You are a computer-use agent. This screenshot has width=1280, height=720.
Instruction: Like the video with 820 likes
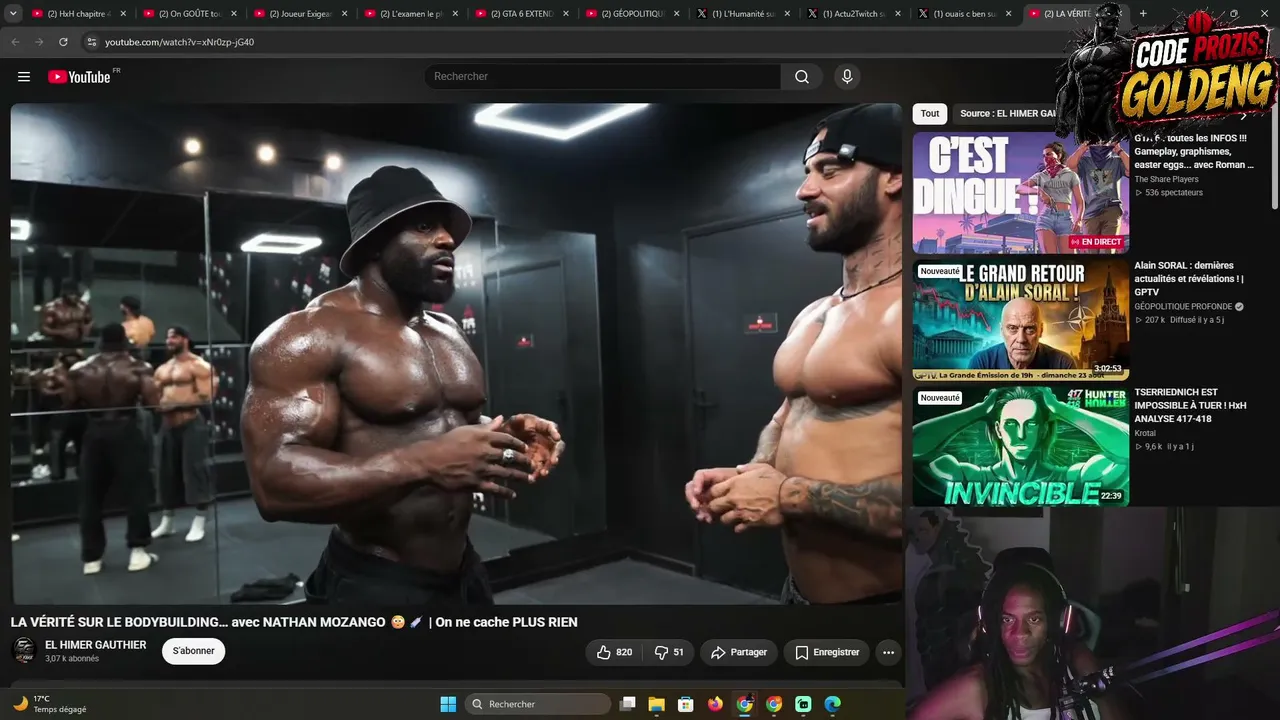[614, 652]
